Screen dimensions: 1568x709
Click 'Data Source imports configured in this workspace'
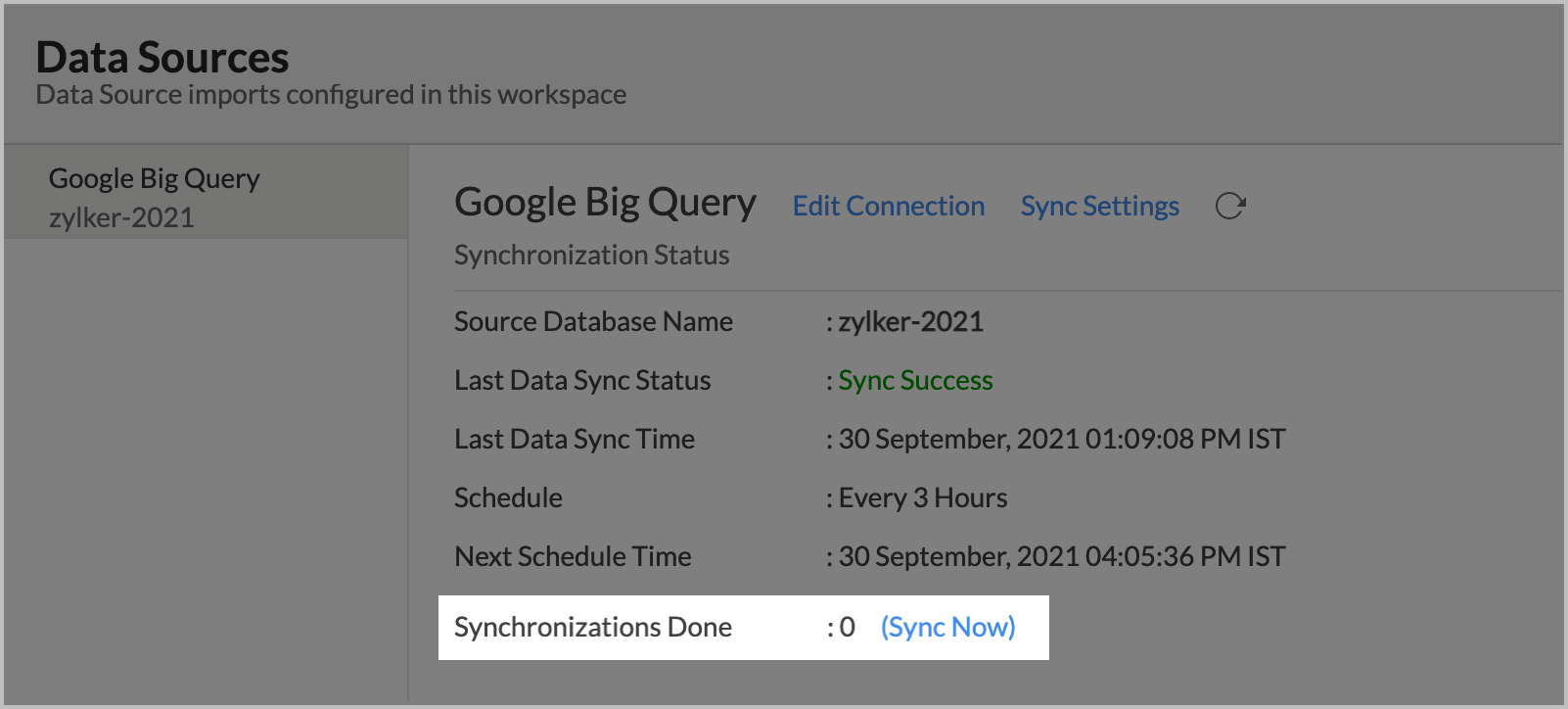[x=331, y=95]
